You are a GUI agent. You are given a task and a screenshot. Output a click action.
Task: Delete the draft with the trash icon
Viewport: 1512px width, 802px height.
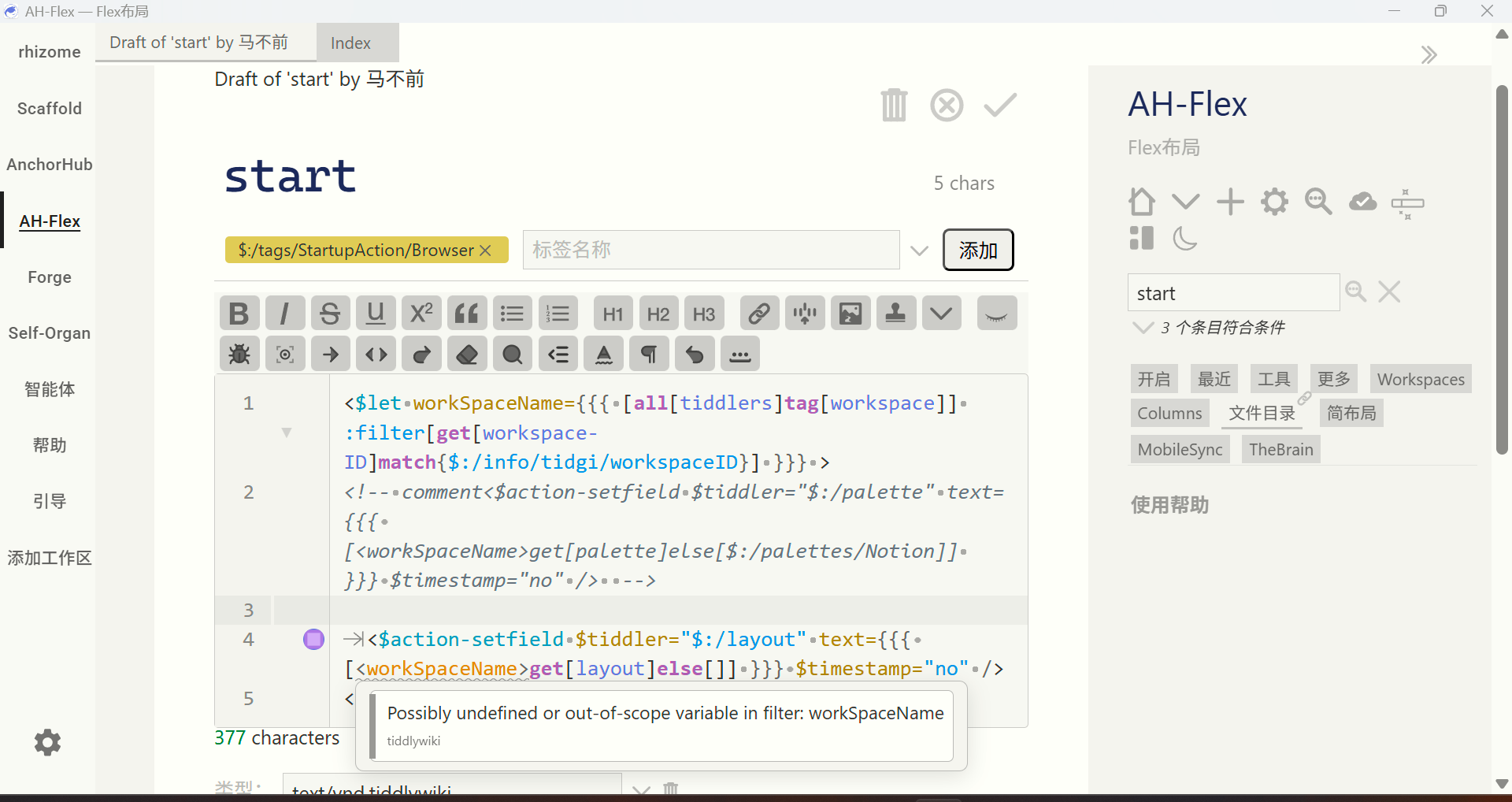(x=894, y=105)
